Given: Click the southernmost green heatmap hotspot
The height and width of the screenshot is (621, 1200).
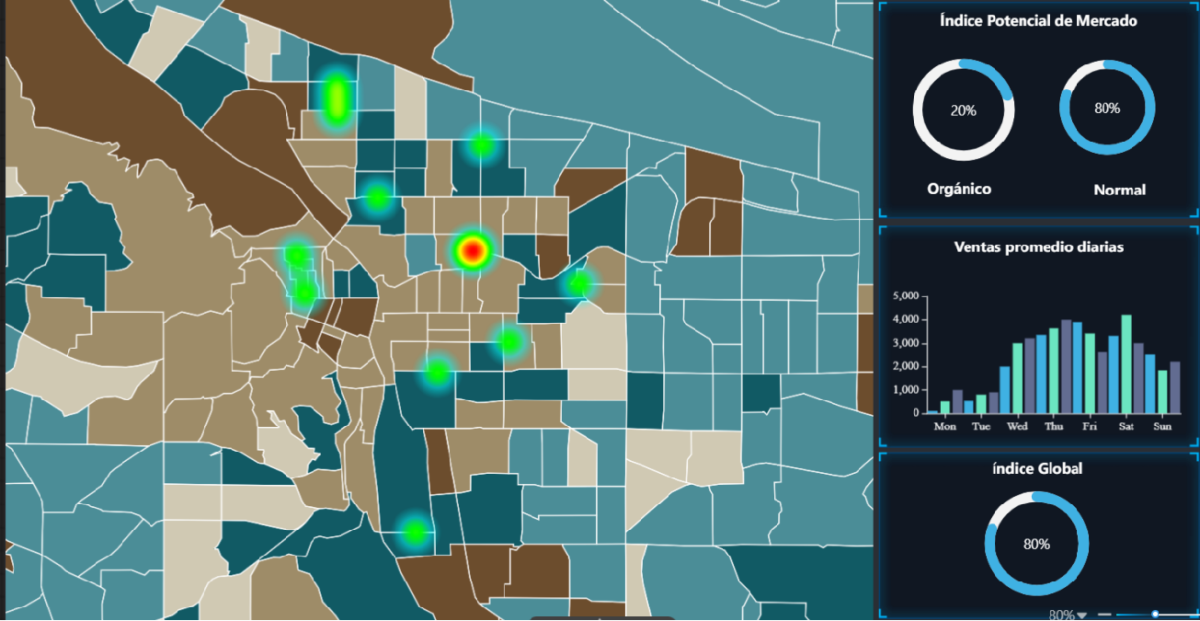Looking at the screenshot, I should pos(414,532).
